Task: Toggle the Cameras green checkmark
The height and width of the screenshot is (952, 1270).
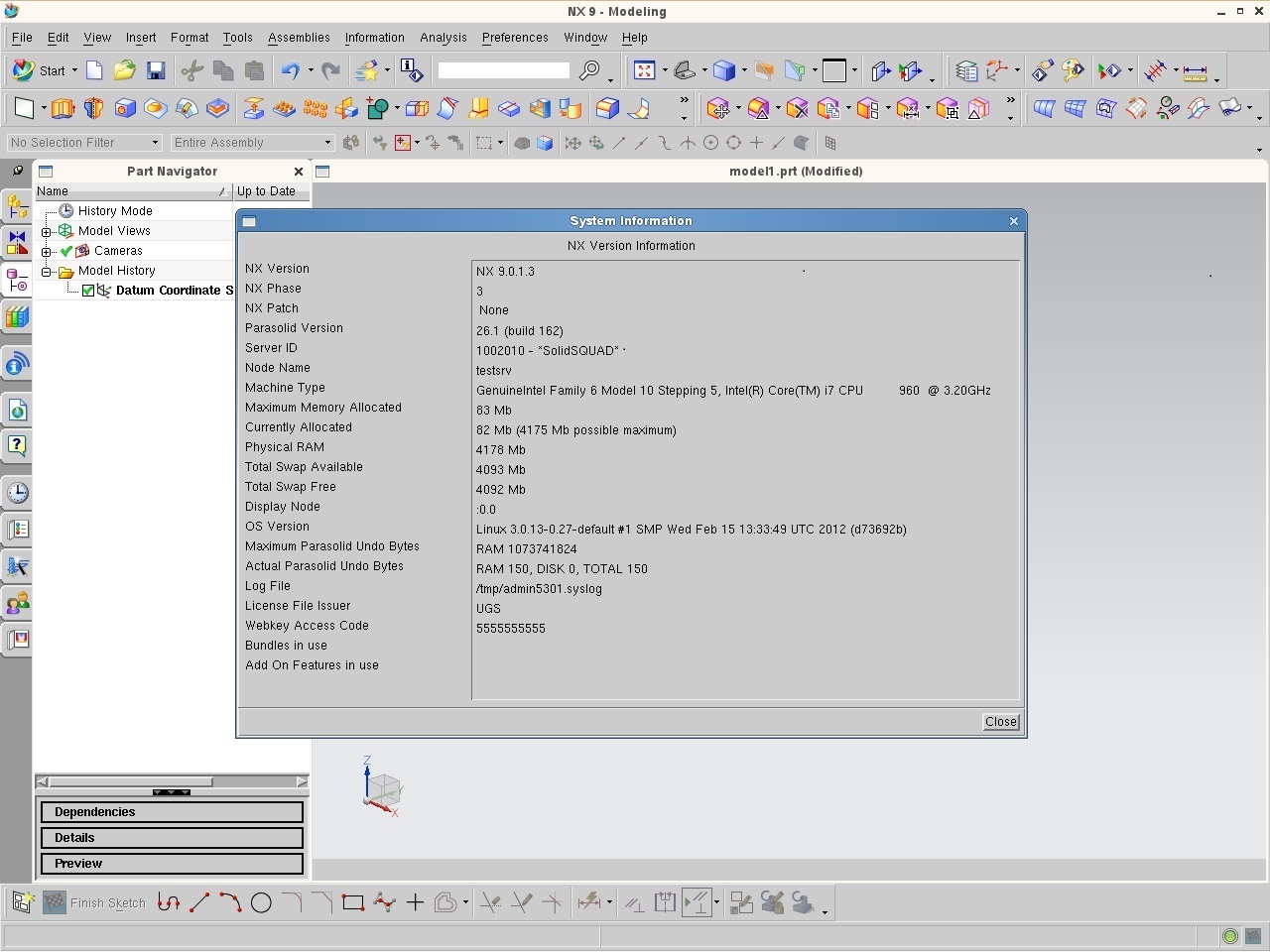Action: click(66, 251)
